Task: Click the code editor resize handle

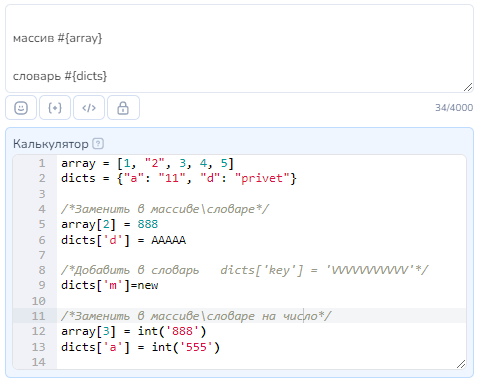Action: click(461, 364)
